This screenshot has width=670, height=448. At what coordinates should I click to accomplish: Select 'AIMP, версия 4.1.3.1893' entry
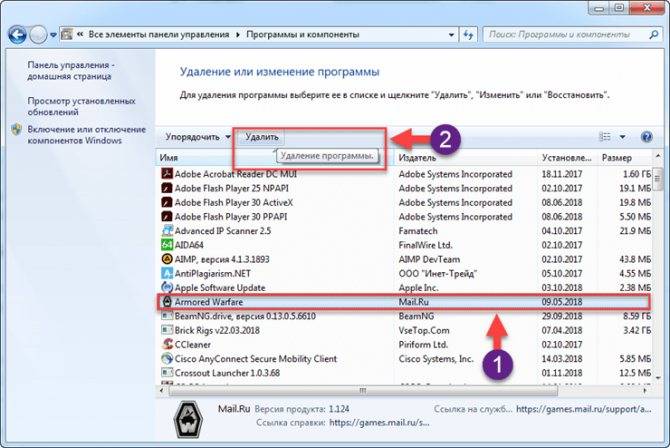222,259
